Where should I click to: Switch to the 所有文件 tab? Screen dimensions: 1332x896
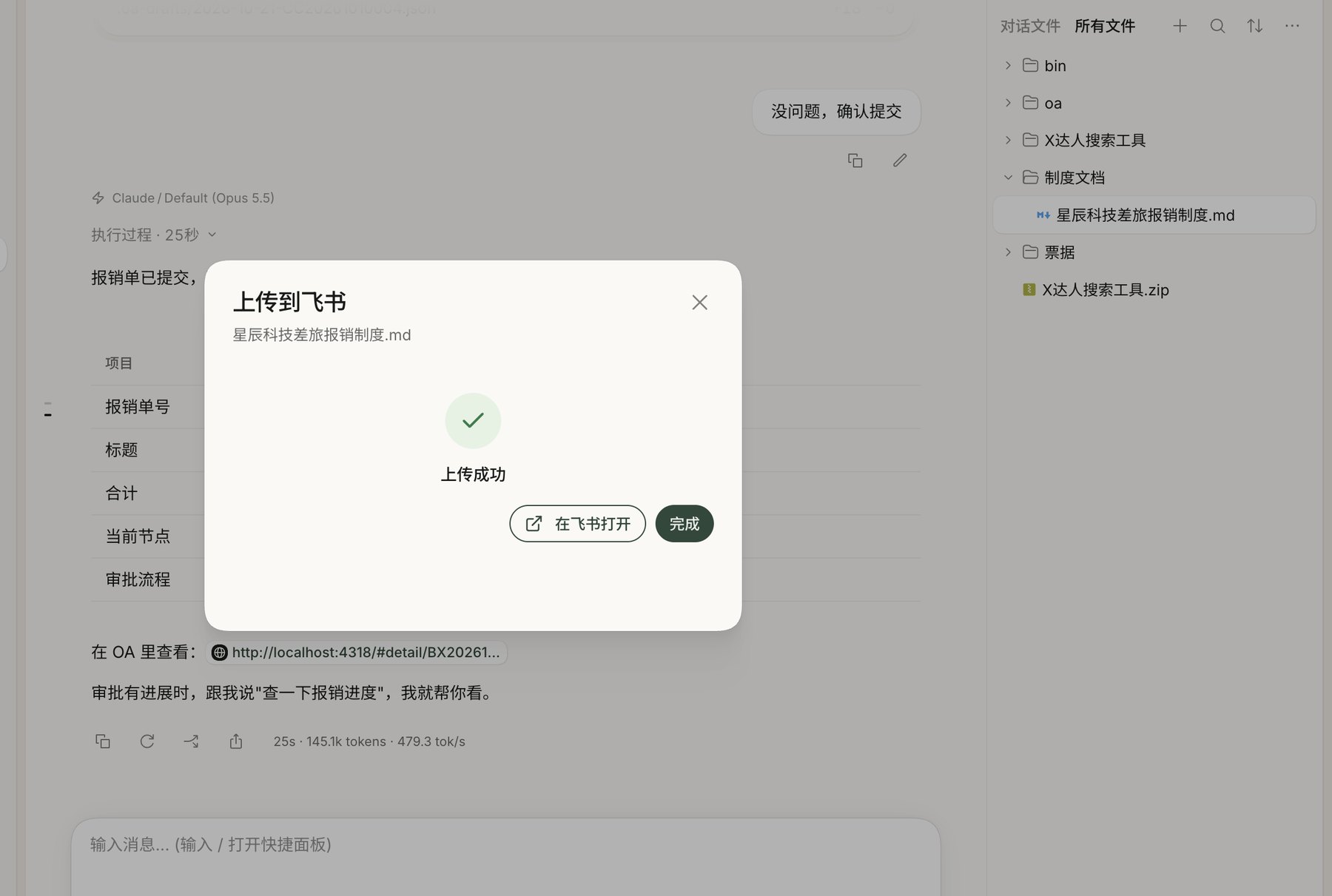click(x=1105, y=26)
